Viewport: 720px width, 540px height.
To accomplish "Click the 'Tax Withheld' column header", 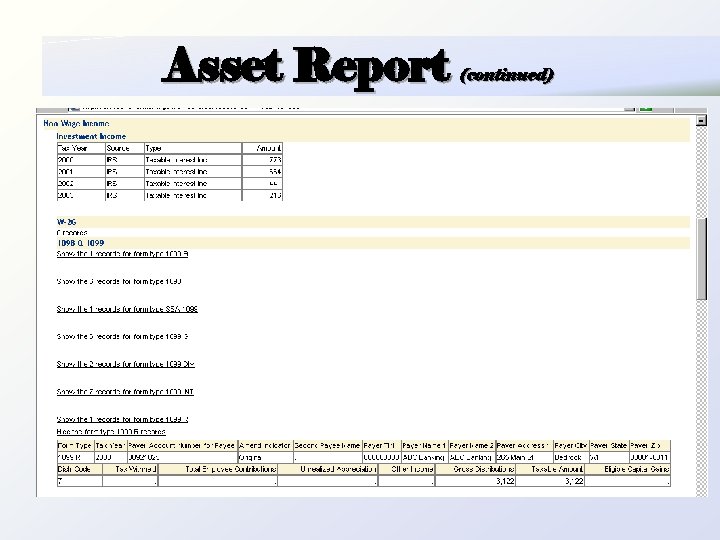I will pyautogui.click(x=130, y=469).
